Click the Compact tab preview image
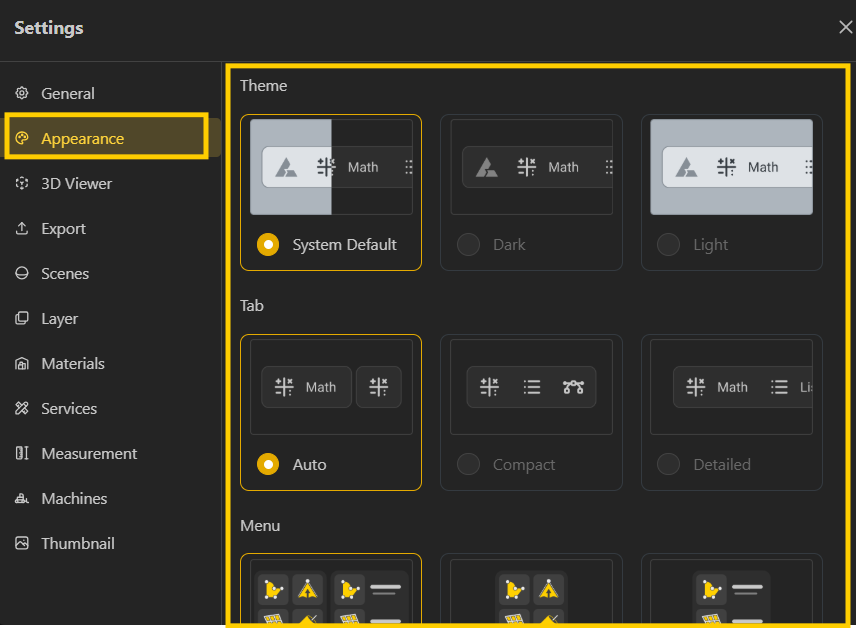This screenshot has width=856, height=628. [531, 387]
